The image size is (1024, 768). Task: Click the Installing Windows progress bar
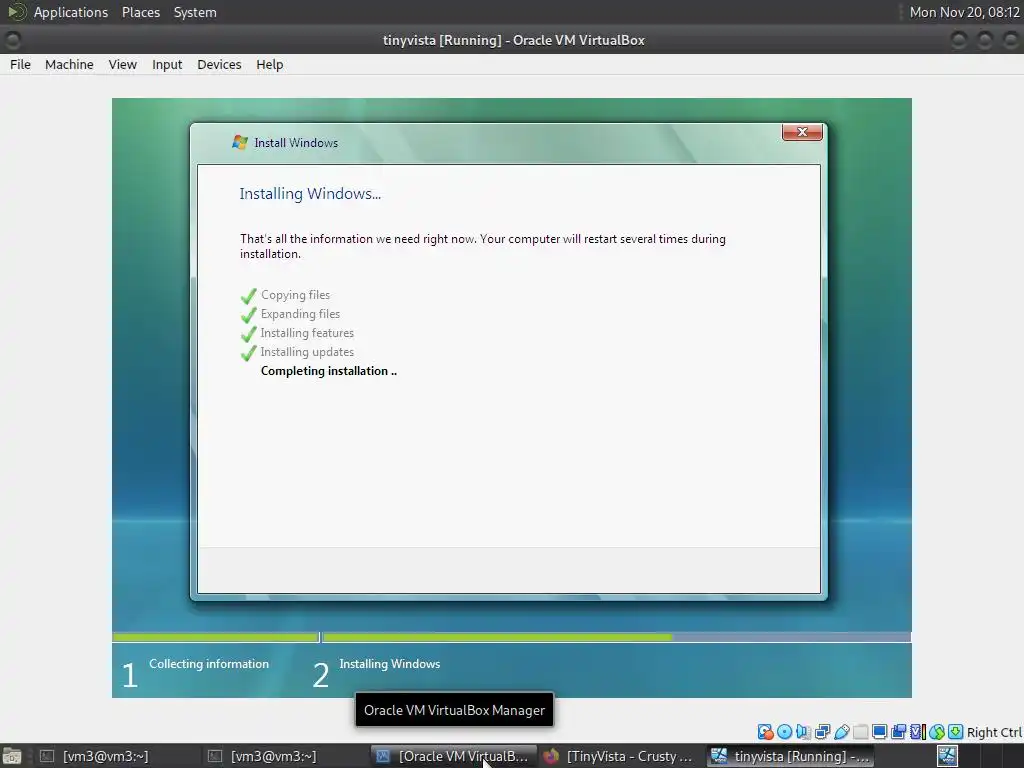[616, 637]
